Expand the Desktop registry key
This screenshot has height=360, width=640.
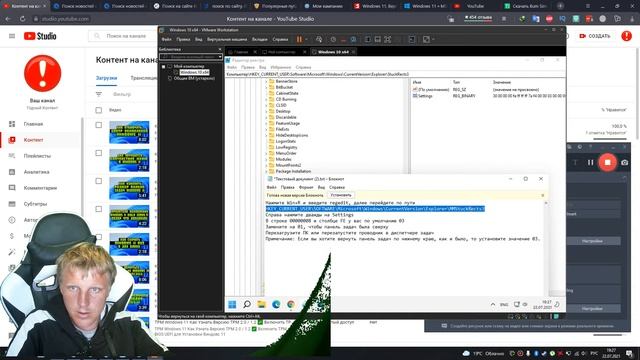click(x=266, y=111)
